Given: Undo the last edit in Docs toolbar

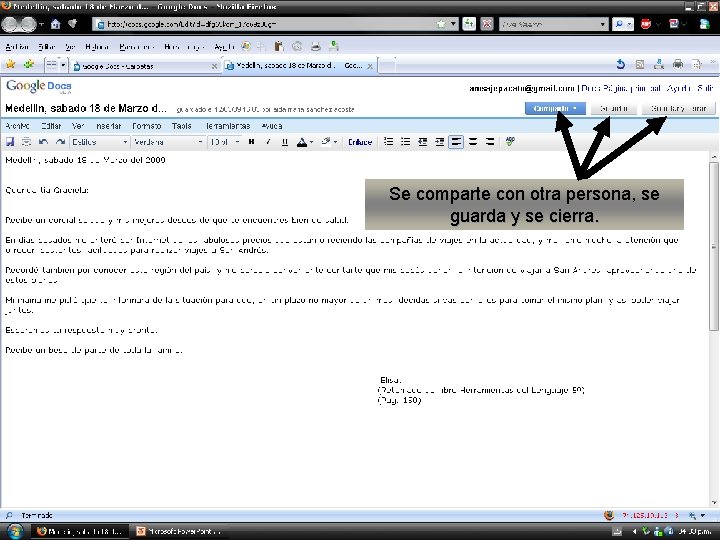Looking at the screenshot, I should tap(43, 142).
